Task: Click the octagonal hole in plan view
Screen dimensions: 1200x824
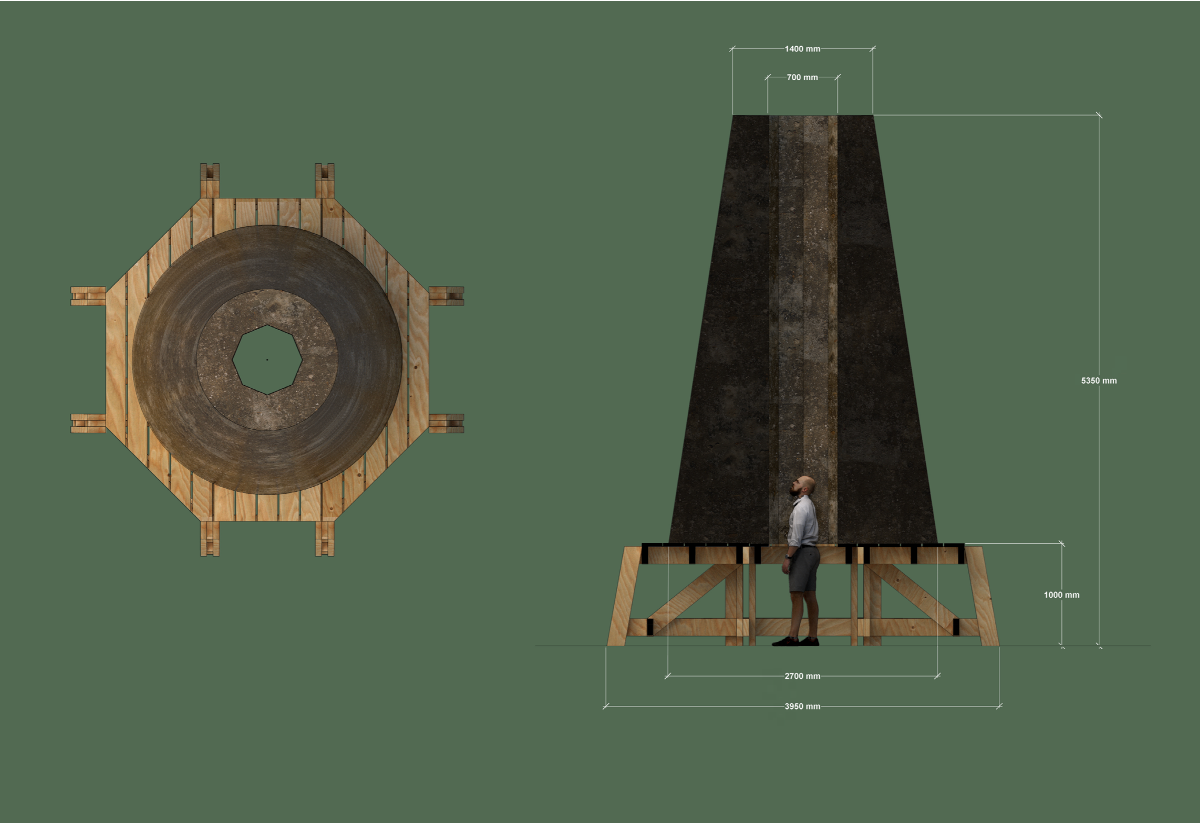Action: [267, 359]
